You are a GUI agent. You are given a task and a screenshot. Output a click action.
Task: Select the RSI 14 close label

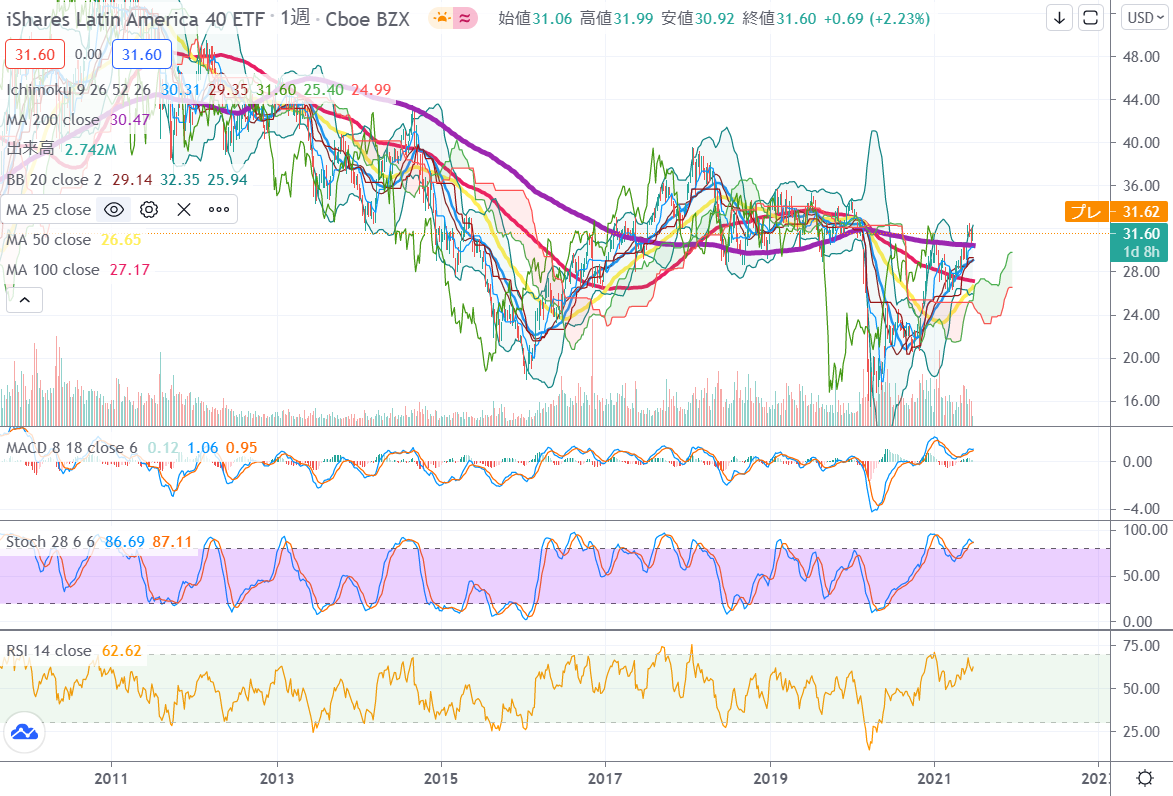tap(49, 651)
